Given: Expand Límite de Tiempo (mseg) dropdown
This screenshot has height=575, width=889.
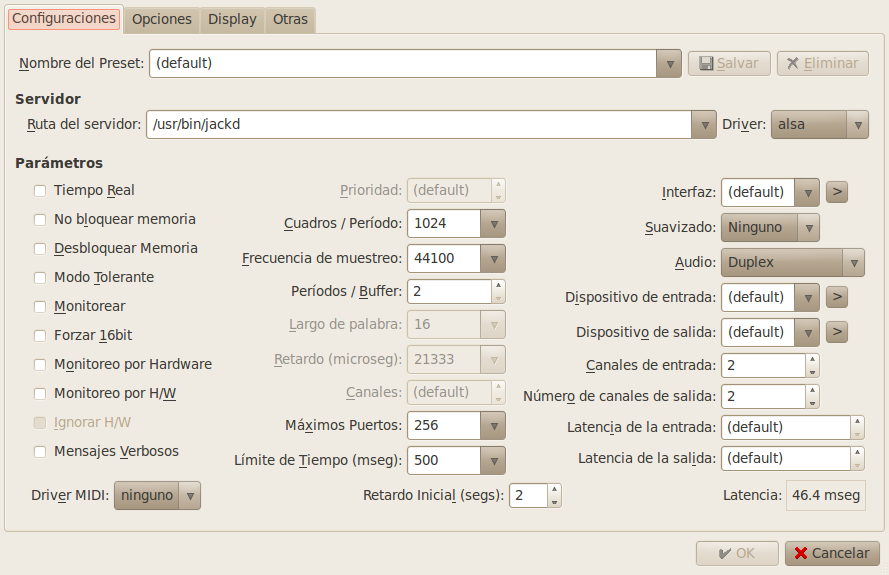Looking at the screenshot, I should [x=493, y=461].
